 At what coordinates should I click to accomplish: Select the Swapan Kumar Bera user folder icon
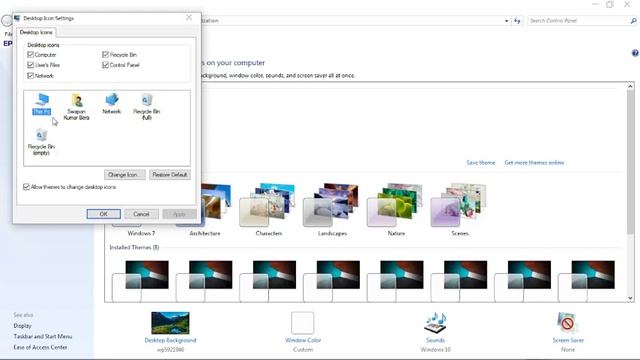76,107
